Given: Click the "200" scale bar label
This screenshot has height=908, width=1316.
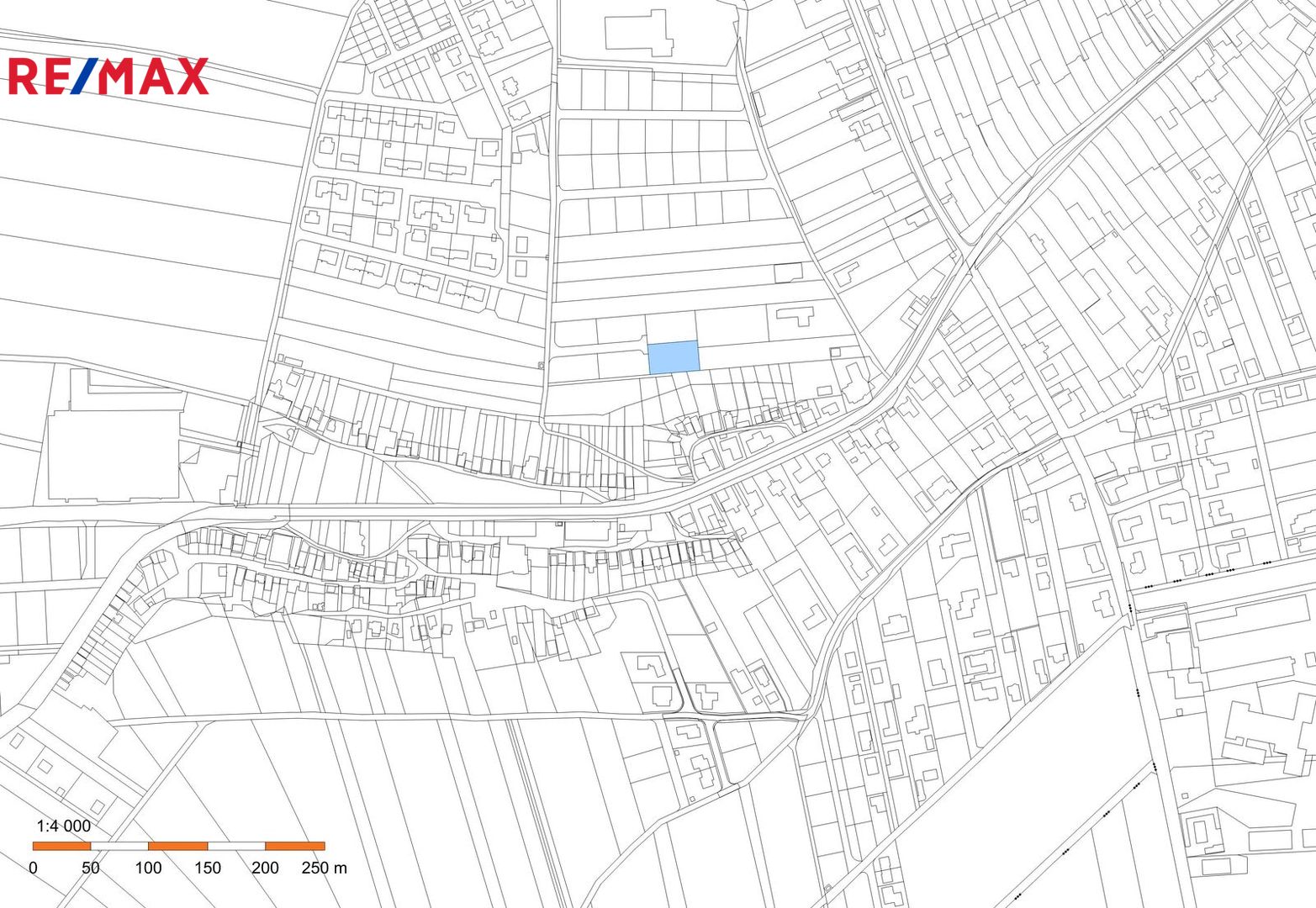Looking at the screenshot, I should click(x=266, y=868).
